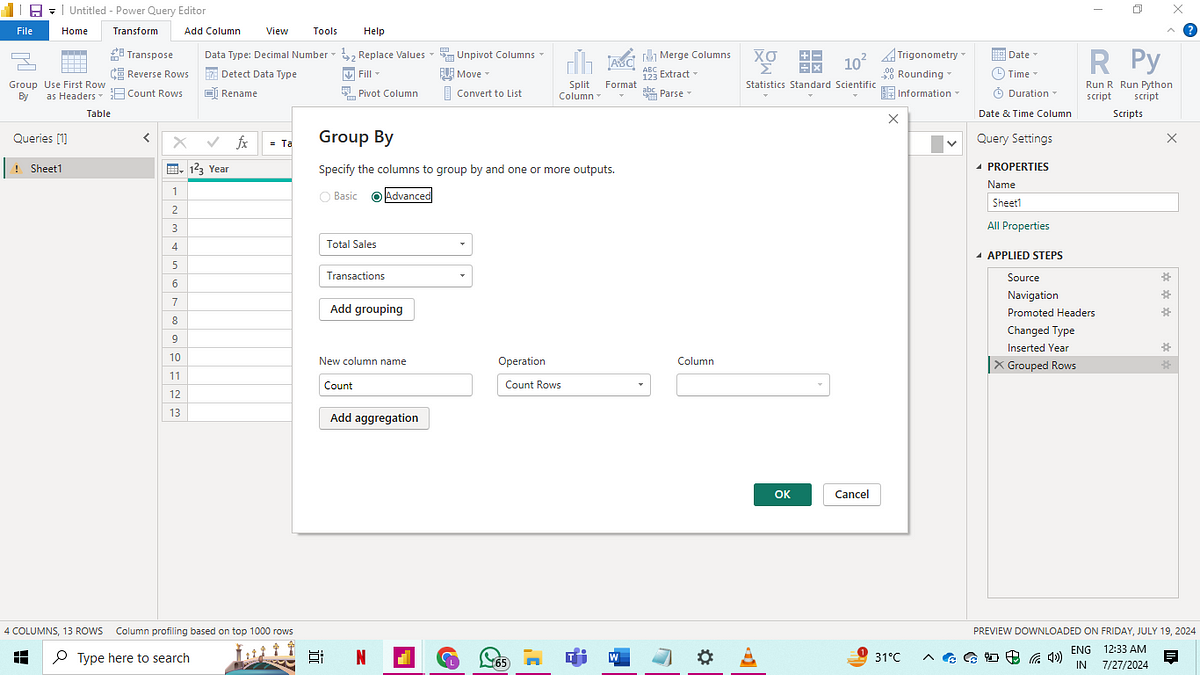Click the Add aggregation button
This screenshot has height=675, width=1200.
click(374, 418)
